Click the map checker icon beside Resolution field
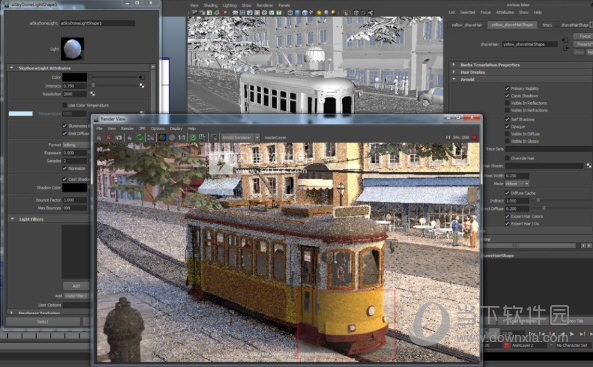The width and height of the screenshot is (593, 367). [x=92, y=93]
